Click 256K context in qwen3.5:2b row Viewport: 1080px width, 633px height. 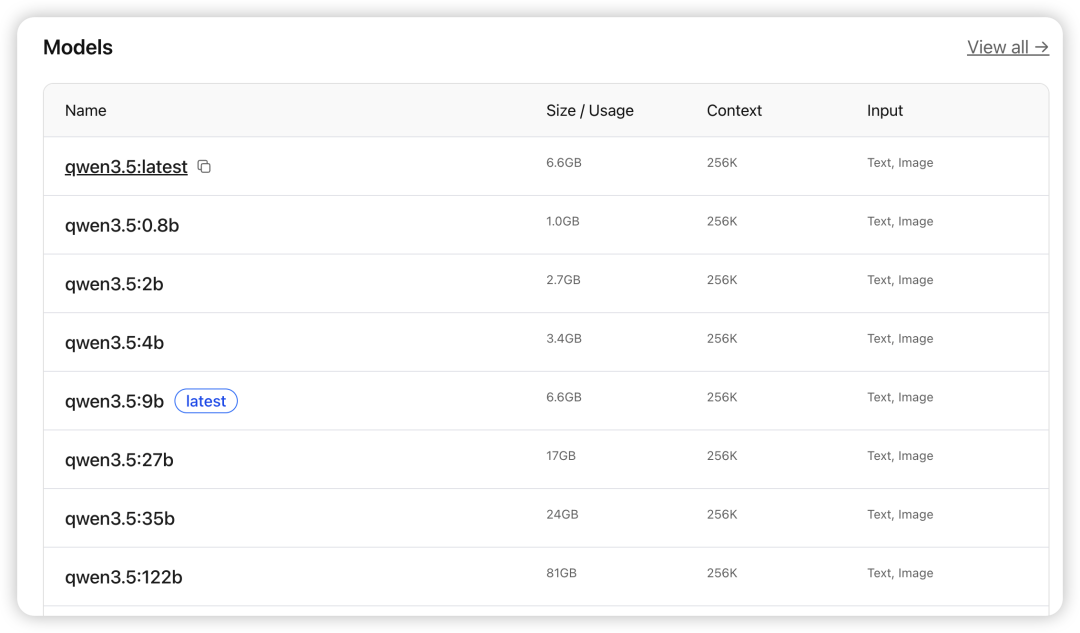[x=722, y=280]
